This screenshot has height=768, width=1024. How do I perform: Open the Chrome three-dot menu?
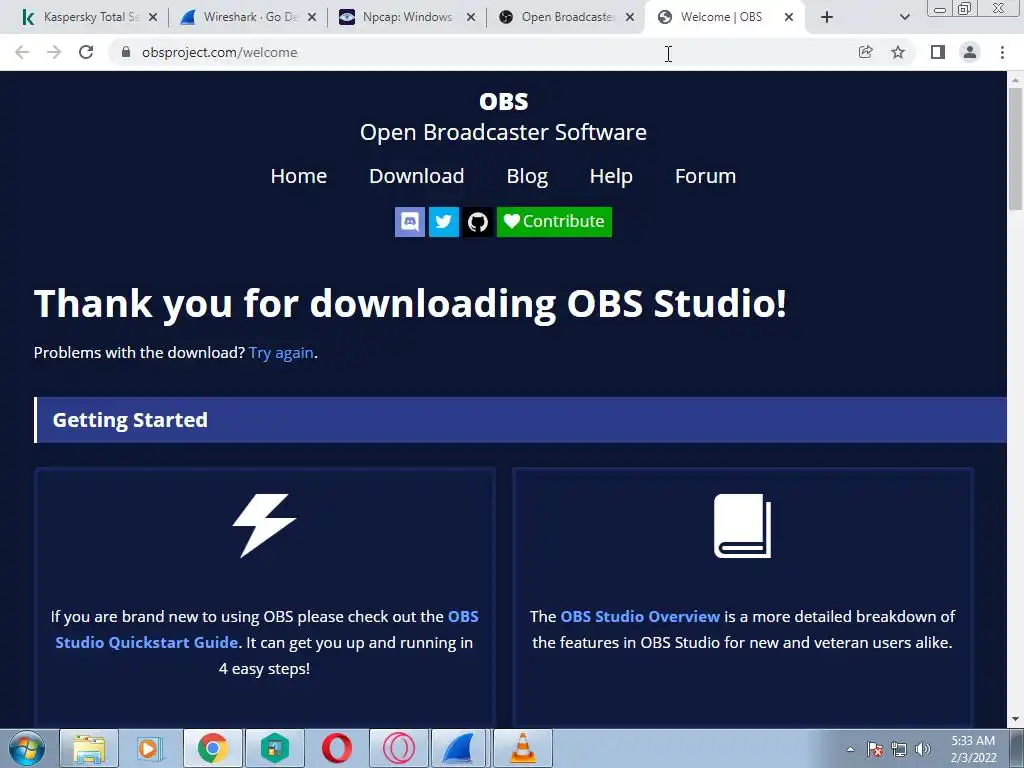[x=1002, y=52]
